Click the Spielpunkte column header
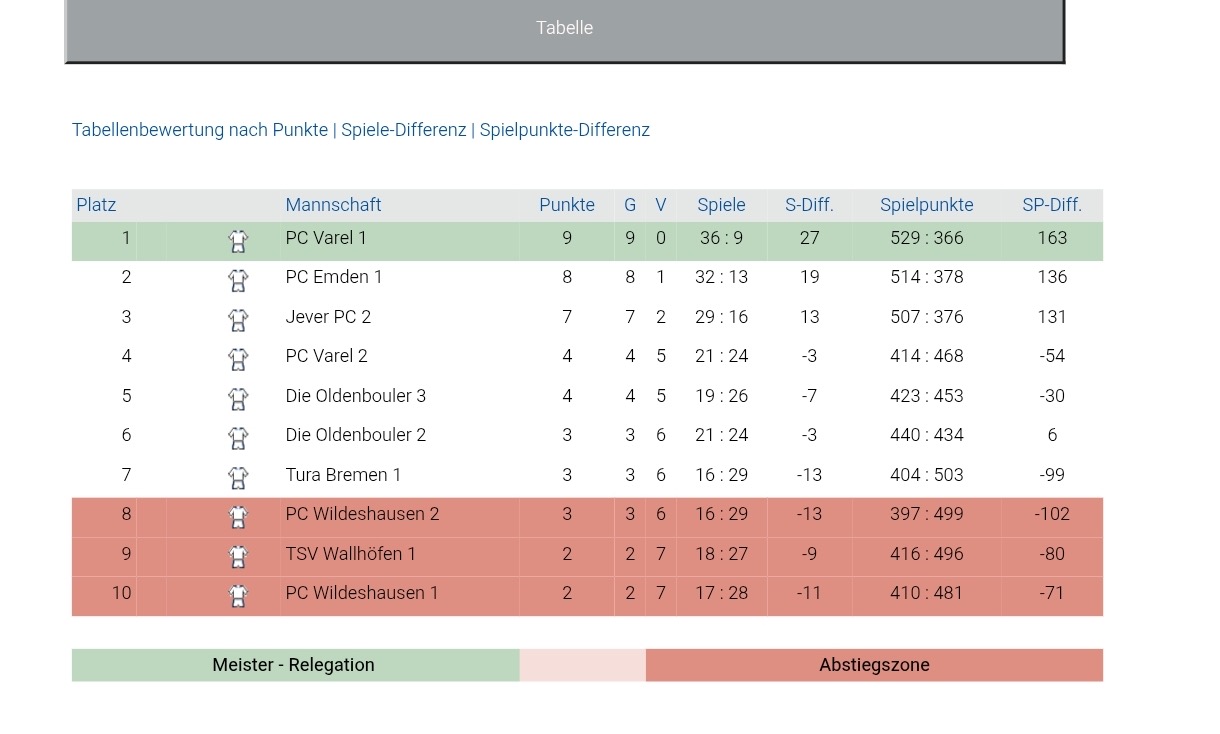 point(927,205)
